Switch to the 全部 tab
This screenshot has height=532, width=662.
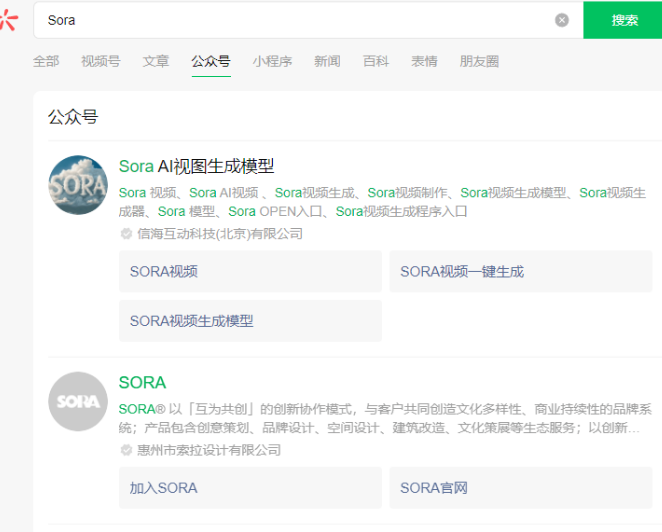pyautogui.click(x=46, y=62)
